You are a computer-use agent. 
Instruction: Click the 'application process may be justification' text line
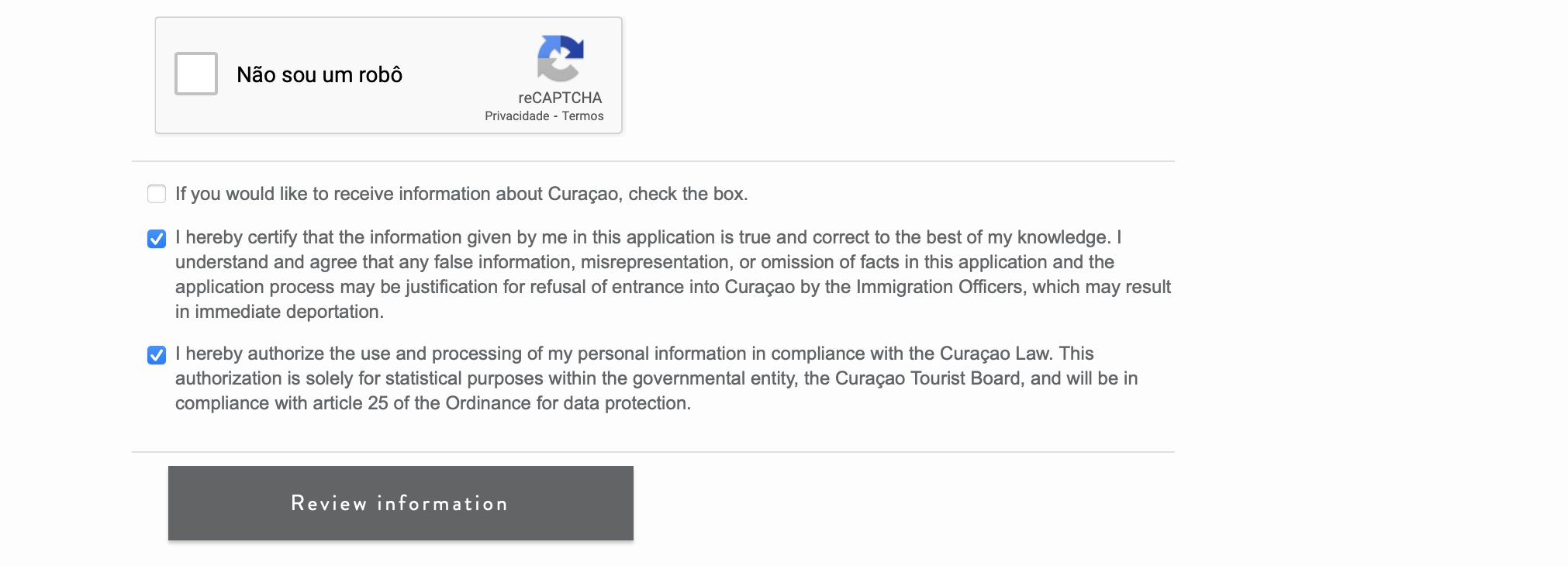[673, 287]
